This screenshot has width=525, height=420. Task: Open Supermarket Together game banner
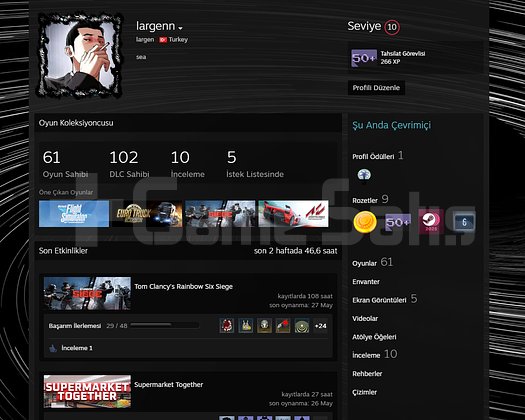[x=87, y=392]
